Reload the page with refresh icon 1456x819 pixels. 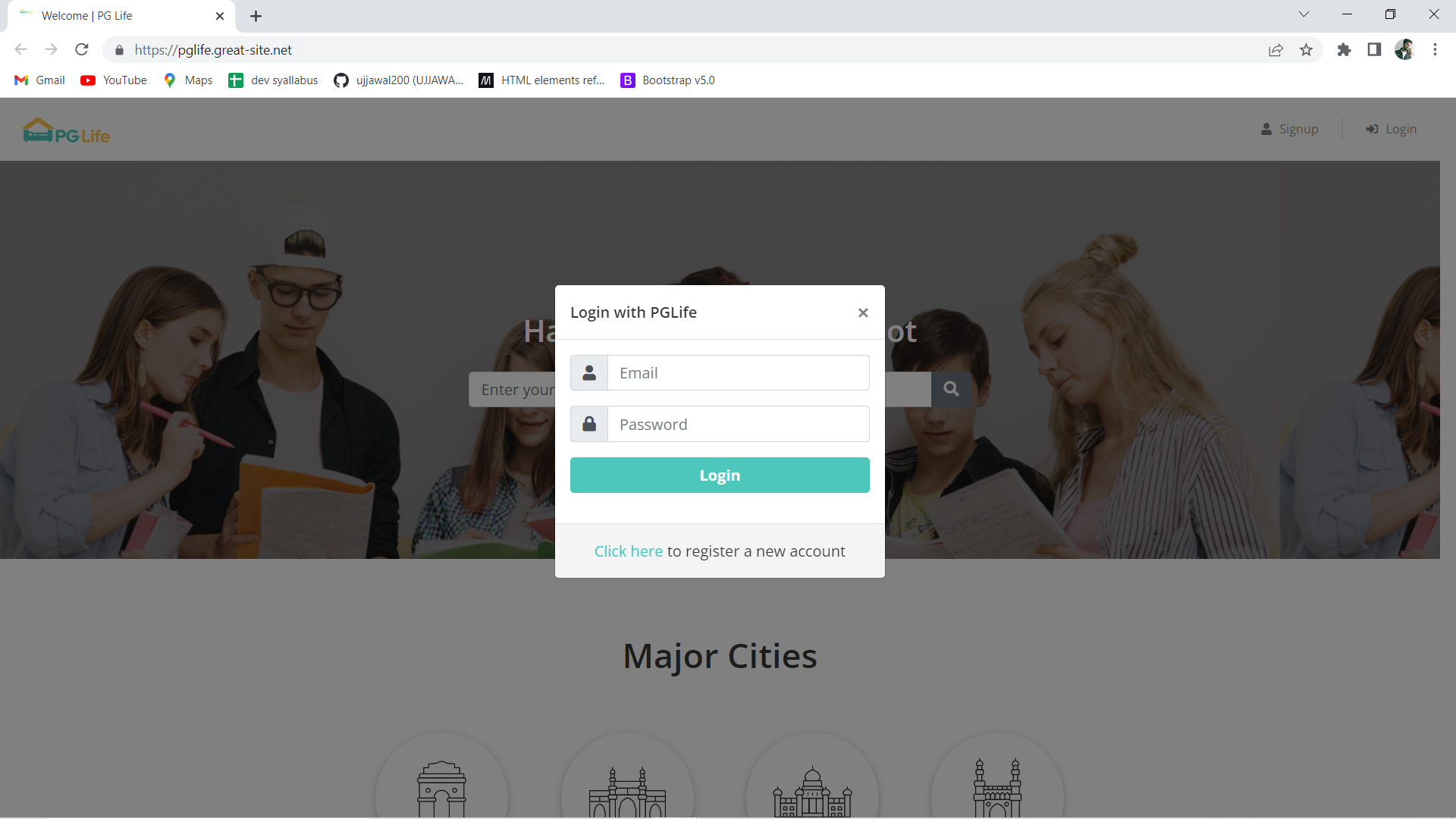tap(82, 50)
